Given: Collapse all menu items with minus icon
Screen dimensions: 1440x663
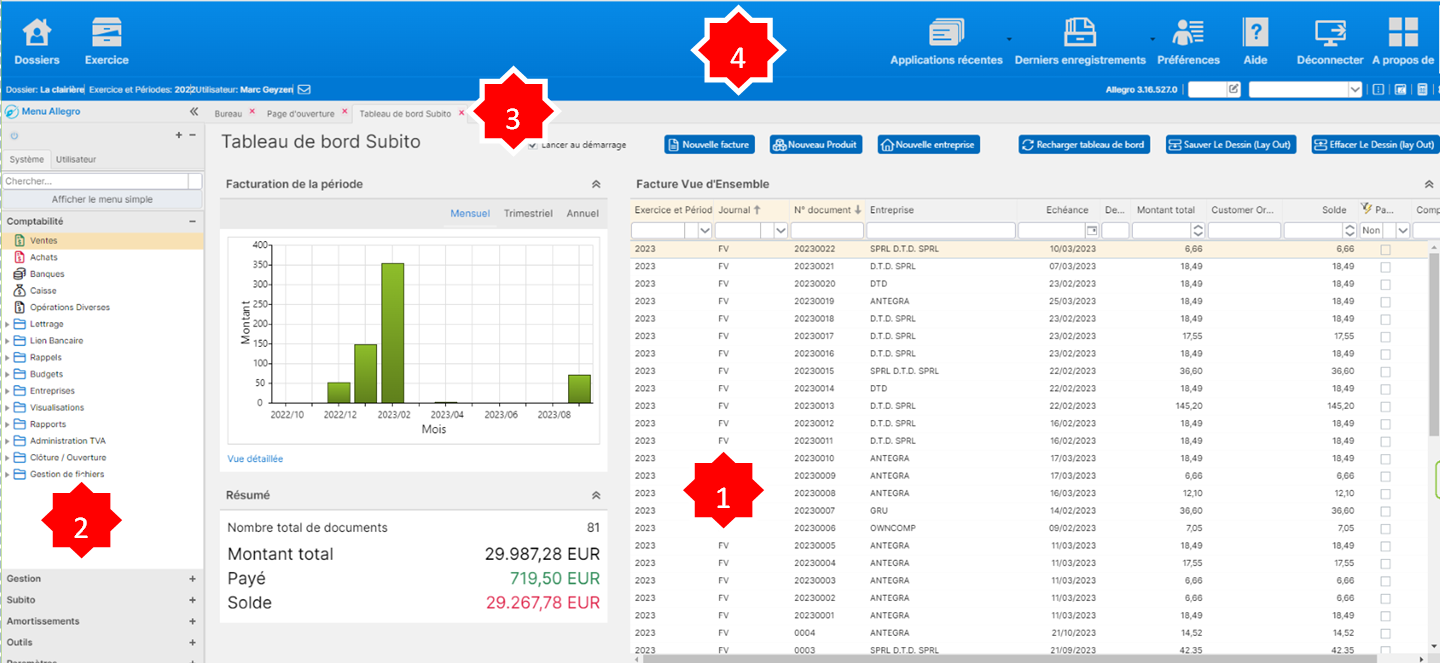Looking at the screenshot, I should pos(192,135).
